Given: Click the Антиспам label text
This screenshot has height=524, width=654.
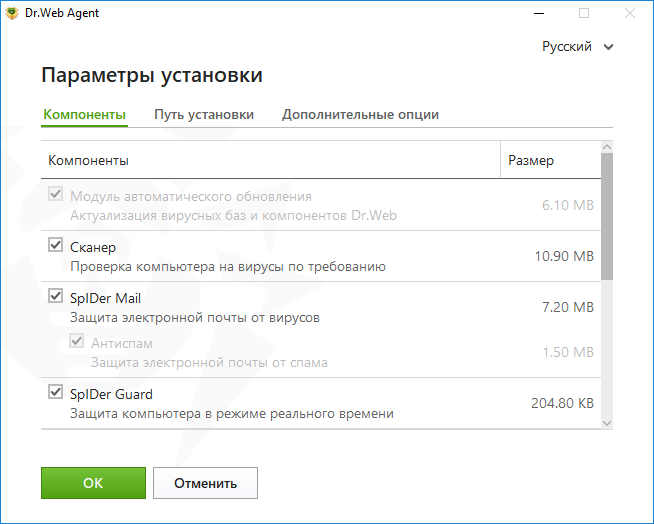Looking at the screenshot, I should 122,343.
